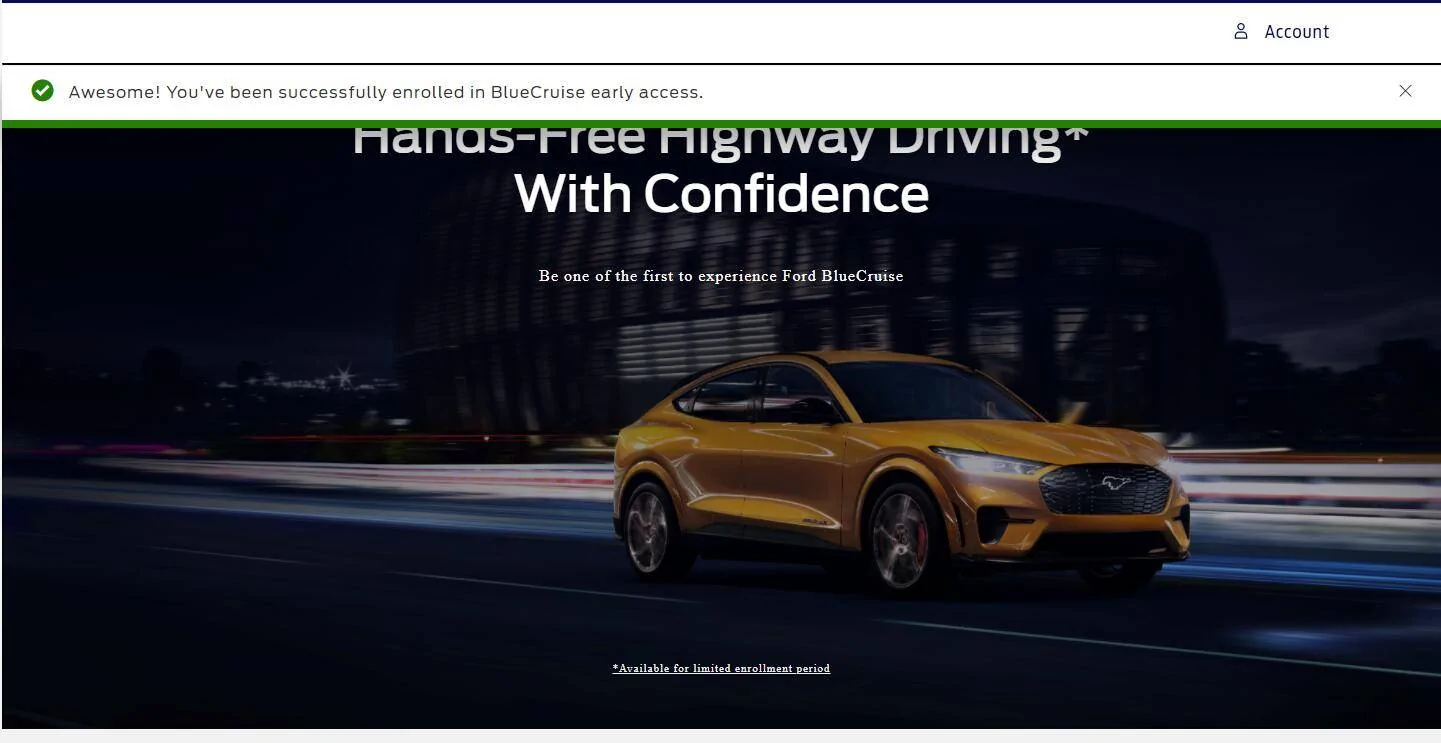Click the Account person icon
The image size is (1441, 743).
pyautogui.click(x=1241, y=32)
